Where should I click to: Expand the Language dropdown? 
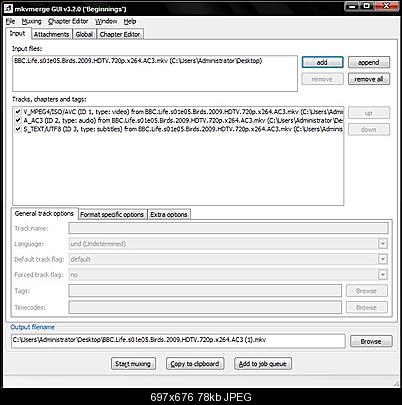coord(383,244)
